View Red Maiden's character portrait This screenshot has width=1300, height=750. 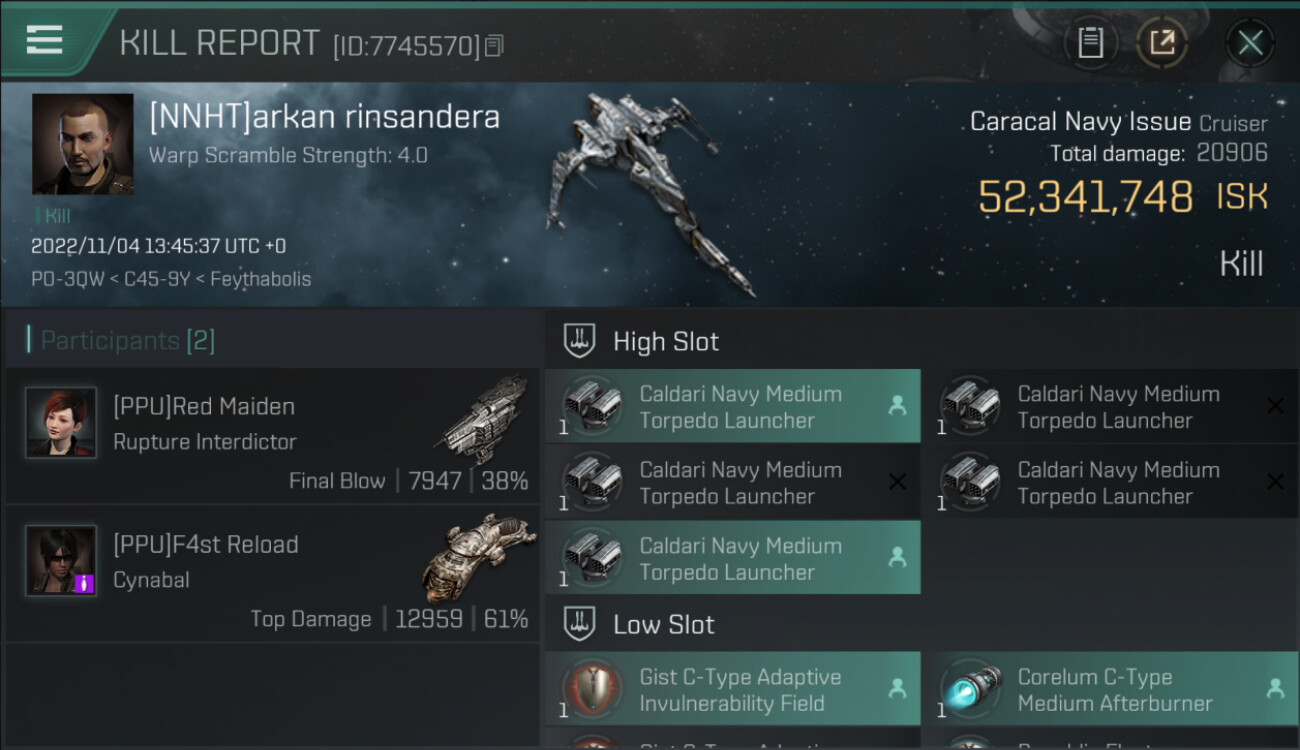[x=61, y=422]
